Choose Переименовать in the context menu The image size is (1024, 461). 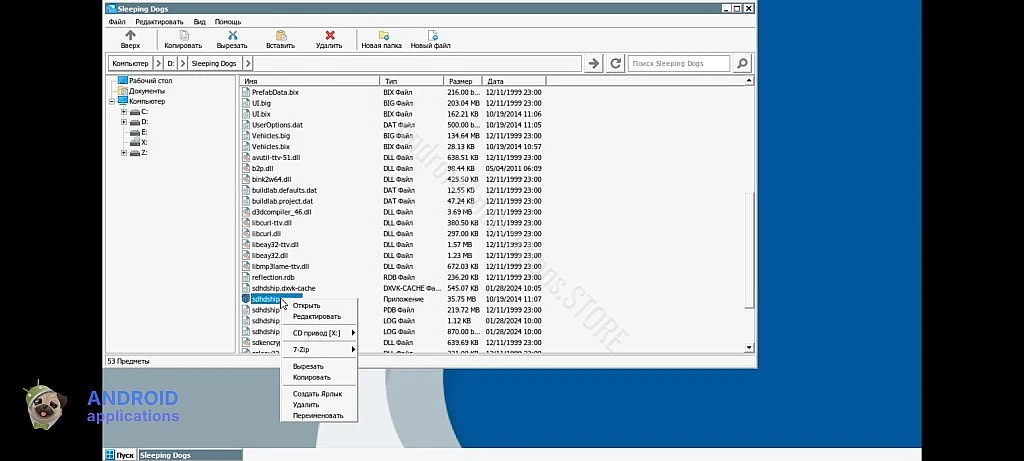coord(319,416)
